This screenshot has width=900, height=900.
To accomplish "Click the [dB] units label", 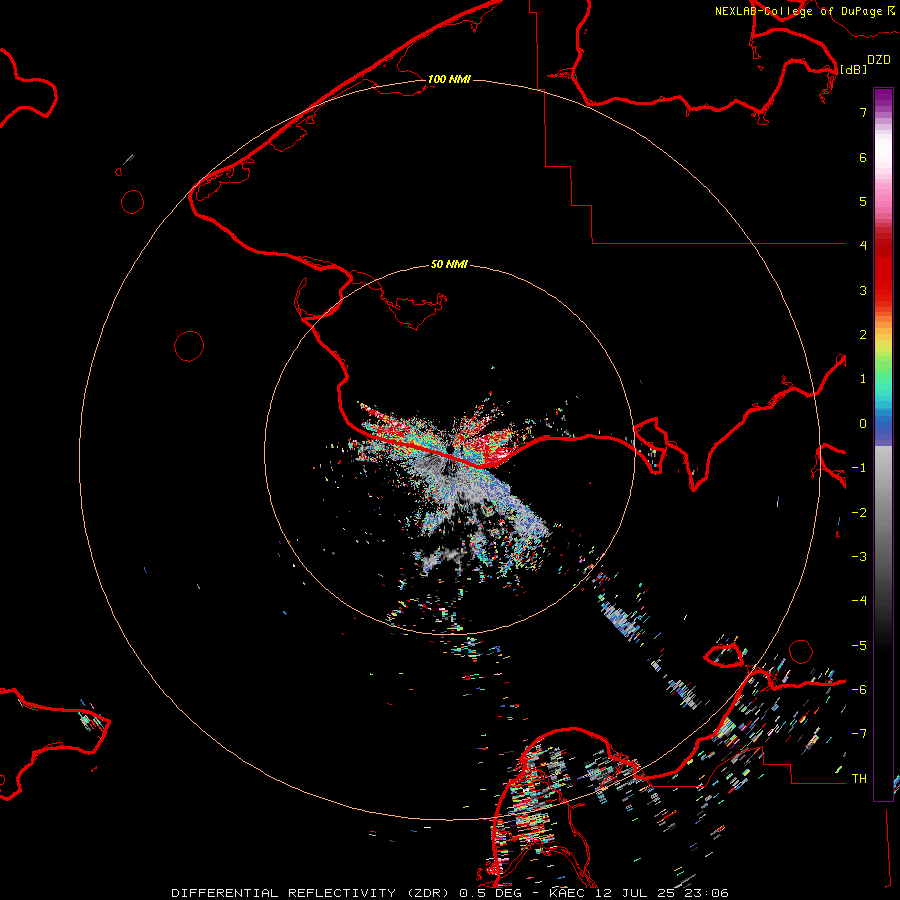I will (x=853, y=69).
